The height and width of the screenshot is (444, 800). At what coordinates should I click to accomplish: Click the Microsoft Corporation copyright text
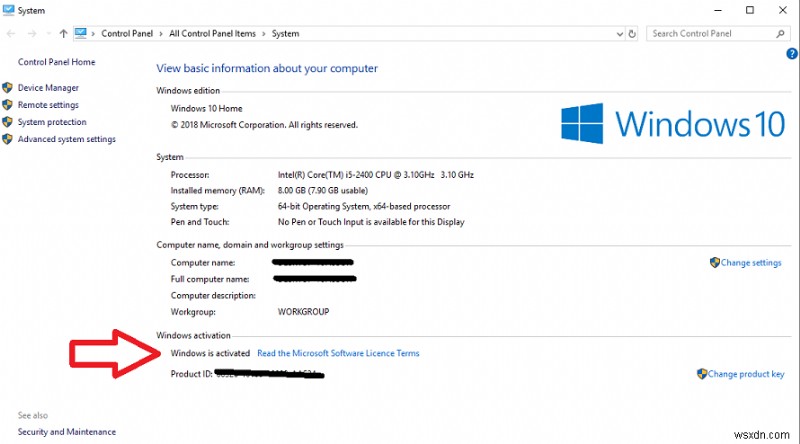[x=264, y=125]
